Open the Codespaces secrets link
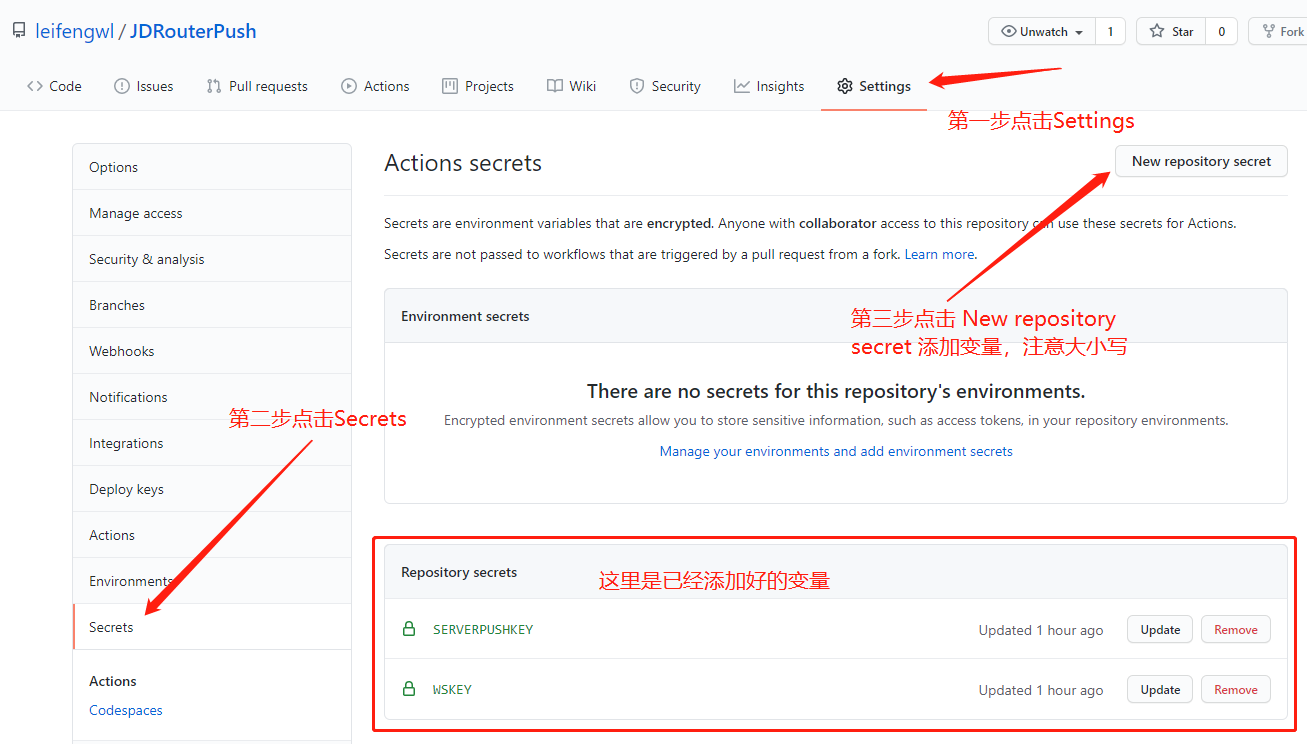 (x=126, y=710)
